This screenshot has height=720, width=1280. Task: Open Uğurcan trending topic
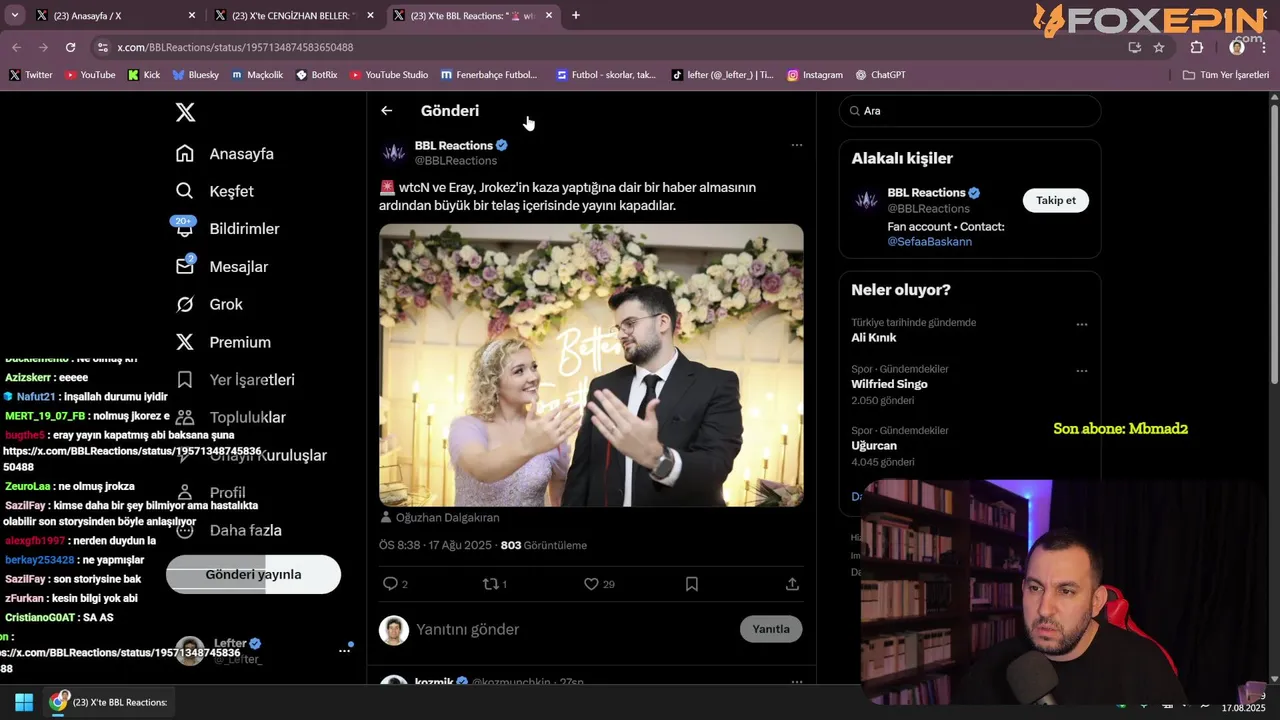click(x=874, y=446)
